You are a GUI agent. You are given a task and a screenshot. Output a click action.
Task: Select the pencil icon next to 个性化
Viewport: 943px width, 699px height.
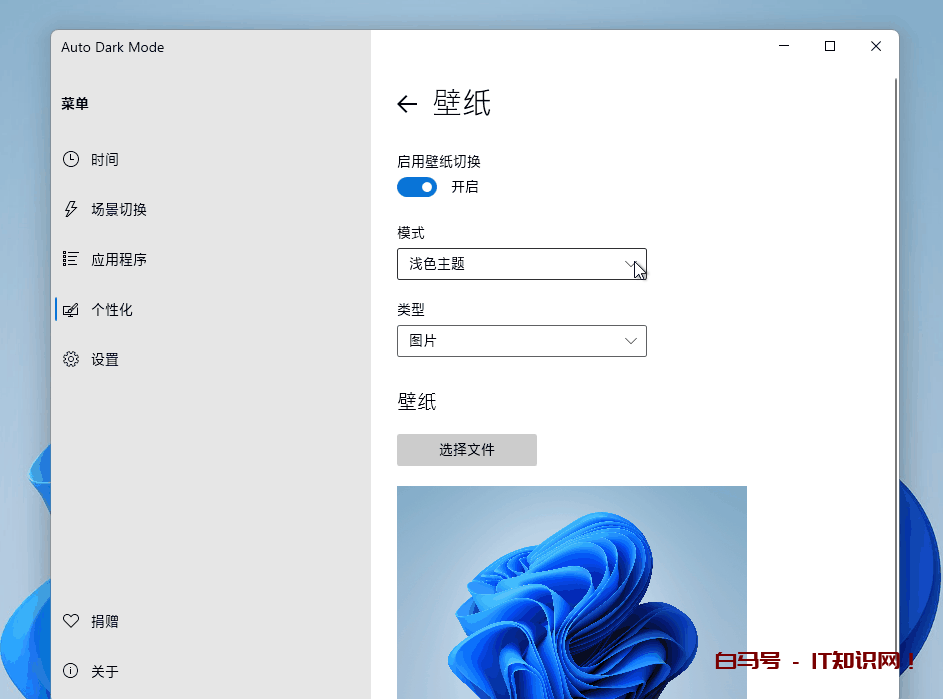click(x=70, y=309)
